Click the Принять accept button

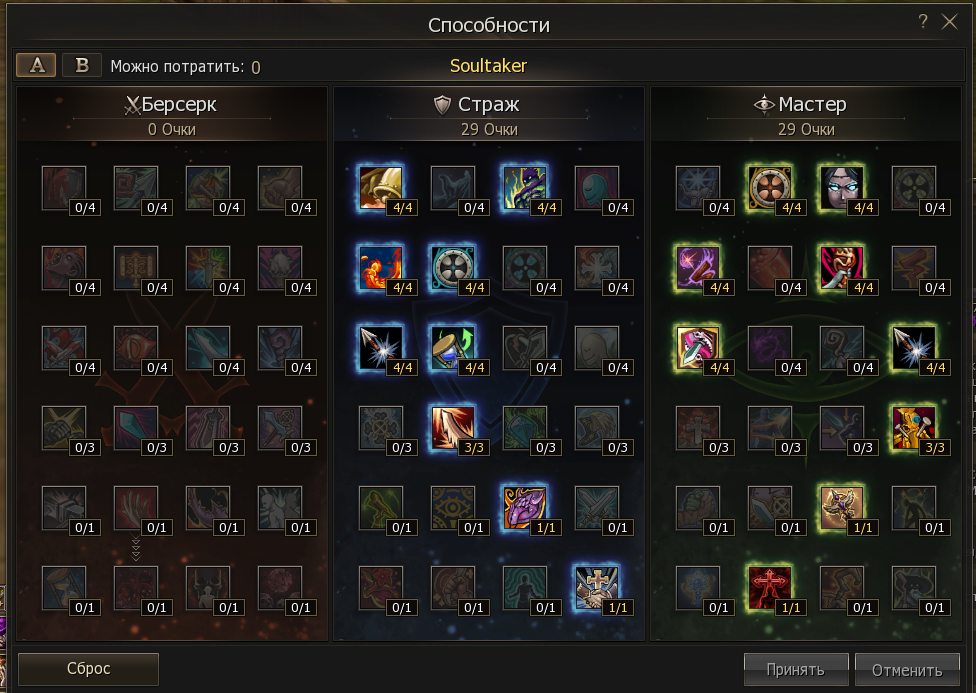point(795,669)
